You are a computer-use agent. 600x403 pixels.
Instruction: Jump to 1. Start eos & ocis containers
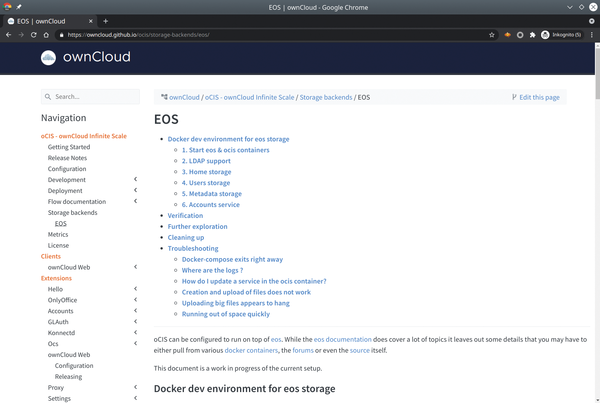225,150
